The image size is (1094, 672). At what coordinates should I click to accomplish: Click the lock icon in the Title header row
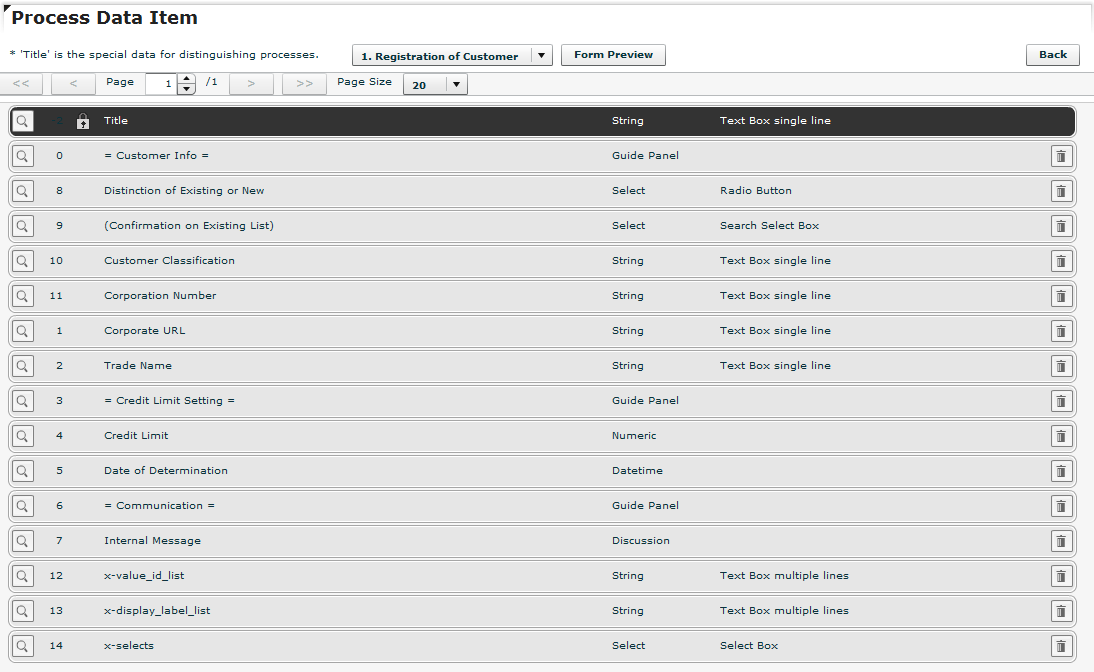pyautogui.click(x=83, y=121)
